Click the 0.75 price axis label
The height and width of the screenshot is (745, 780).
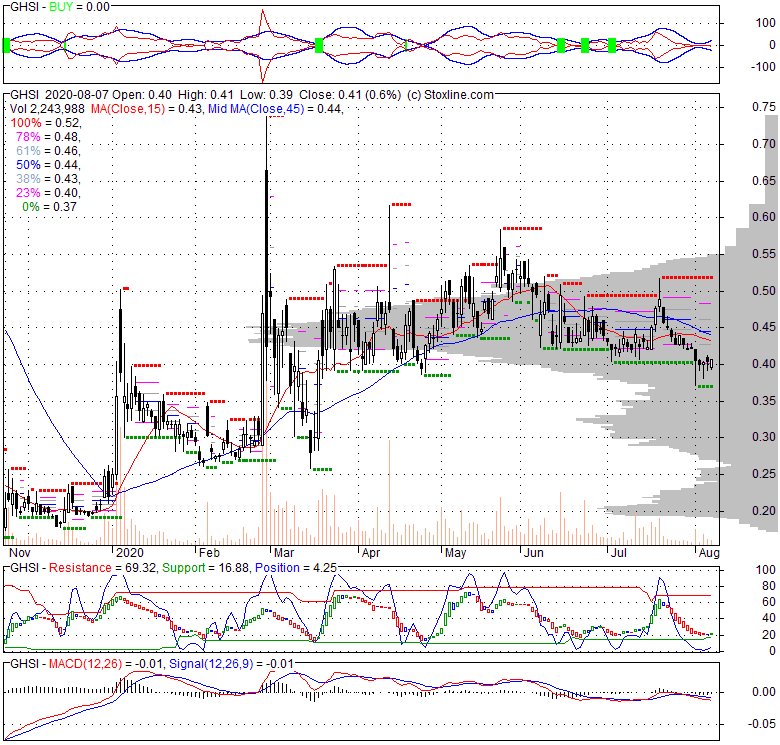coord(764,107)
